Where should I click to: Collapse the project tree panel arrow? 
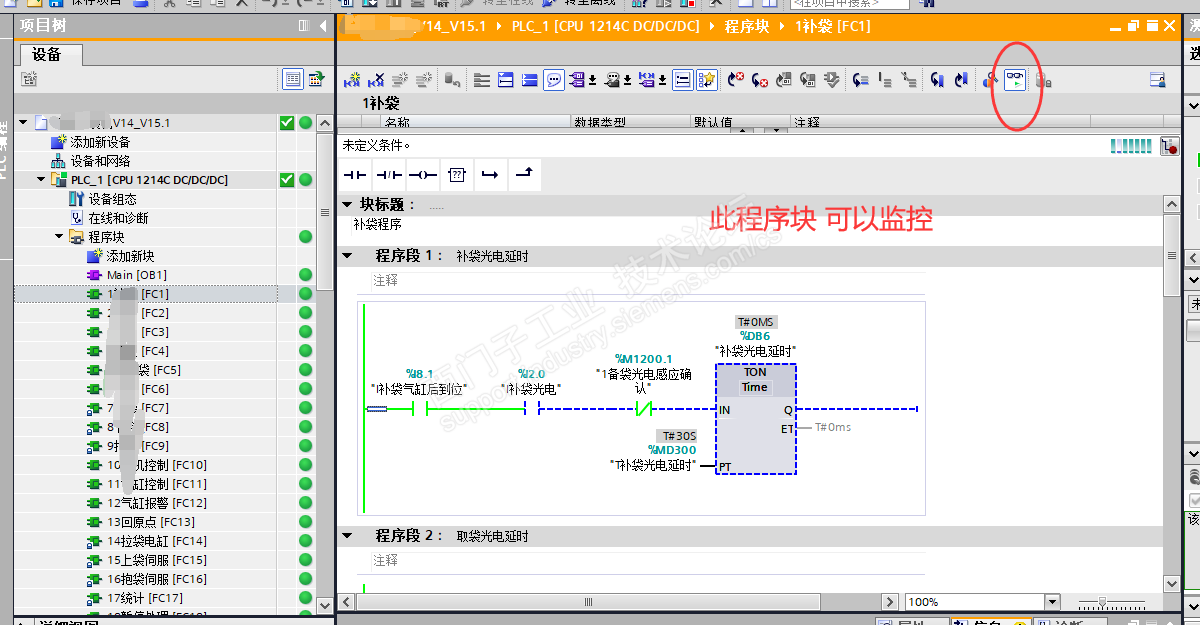click(324, 25)
